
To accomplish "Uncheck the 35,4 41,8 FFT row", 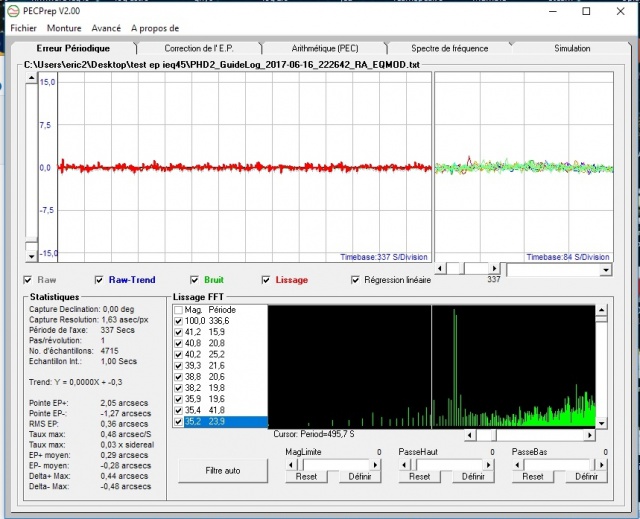I will point(178,410).
